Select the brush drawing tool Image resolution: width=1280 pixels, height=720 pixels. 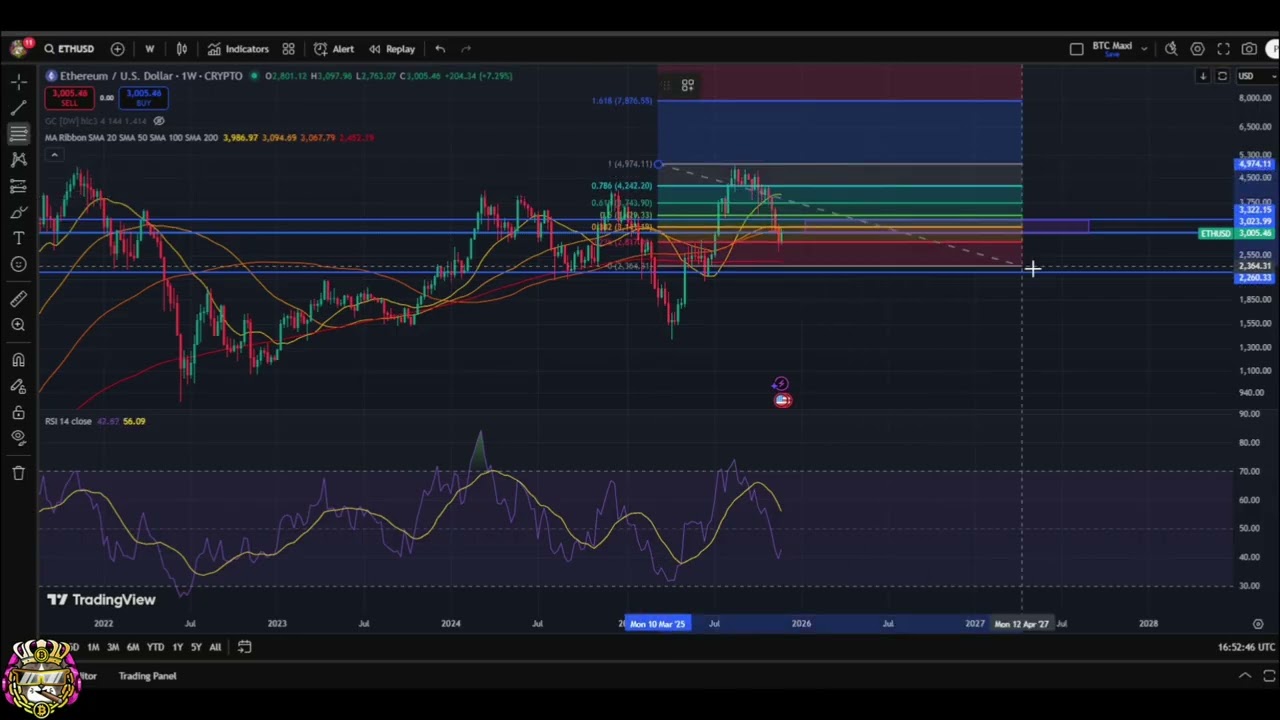18,212
